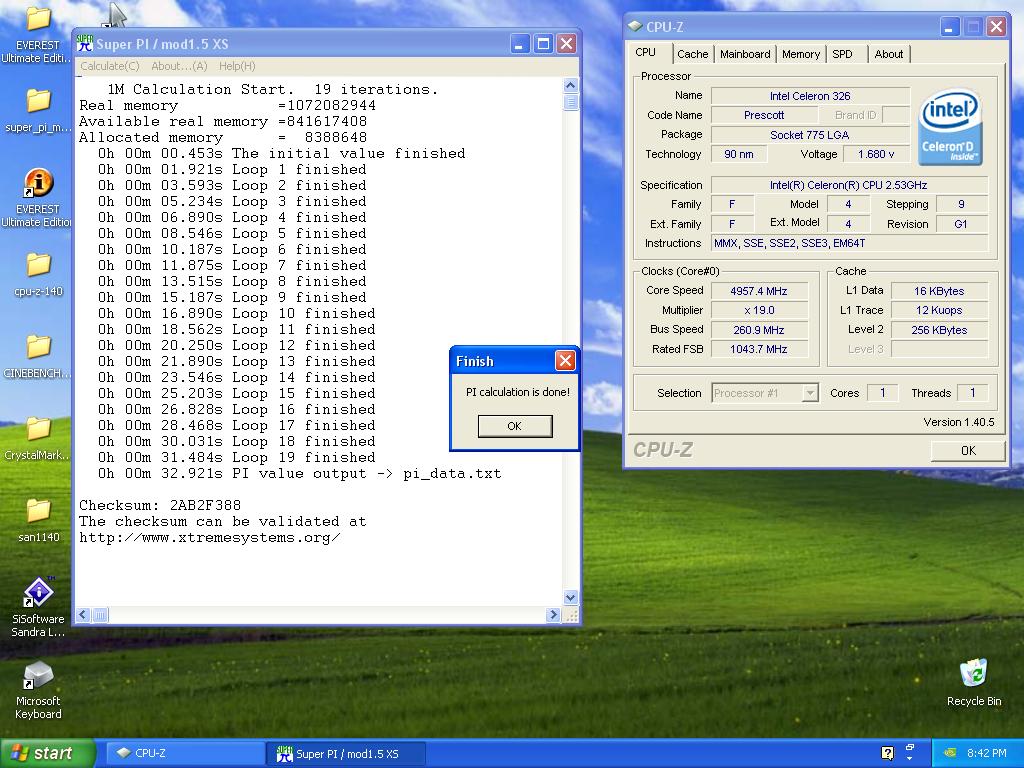Open the super_pi_m... folder on desktop
Viewport: 1024px width, 768px height.
pos(38,101)
